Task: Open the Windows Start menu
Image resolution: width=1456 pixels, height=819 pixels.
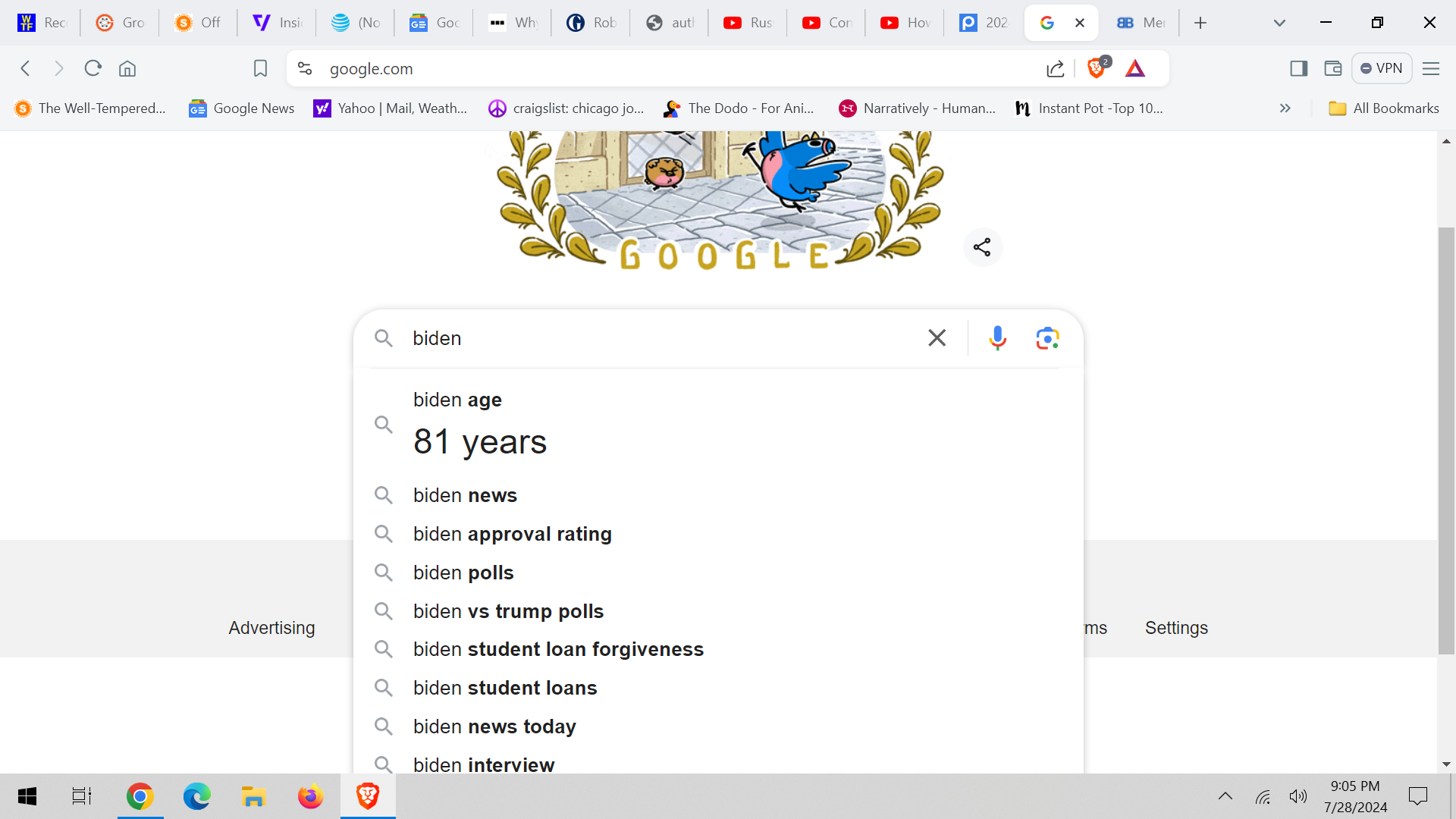Action: coord(27,796)
